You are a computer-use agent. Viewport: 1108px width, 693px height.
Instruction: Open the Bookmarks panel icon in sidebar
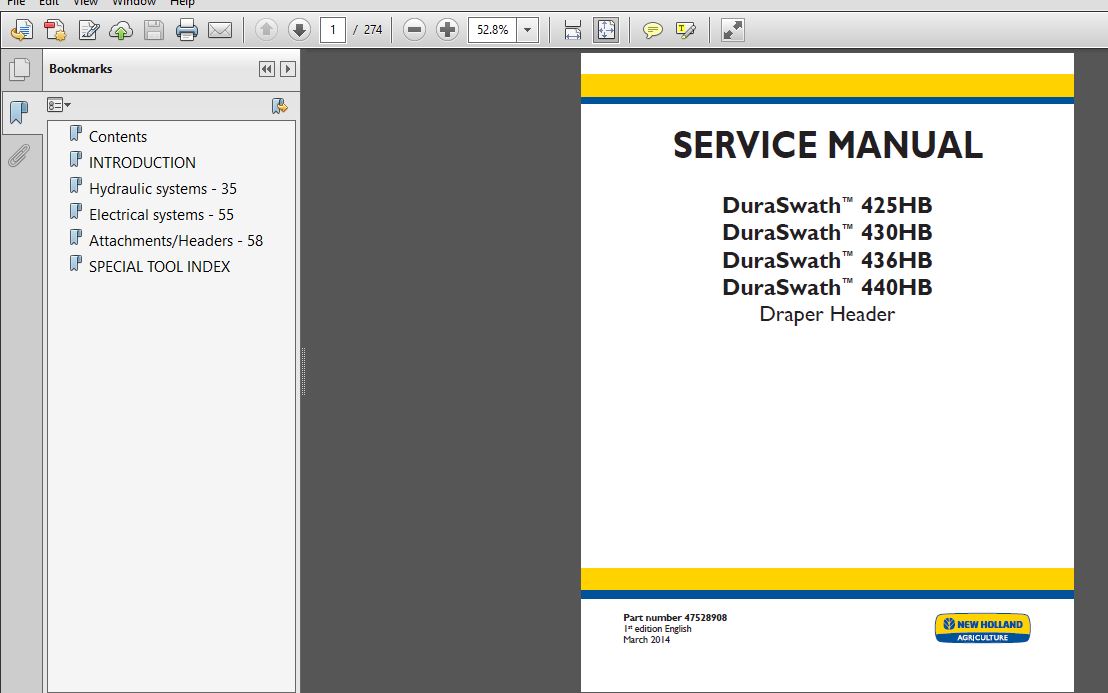point(19,112)
